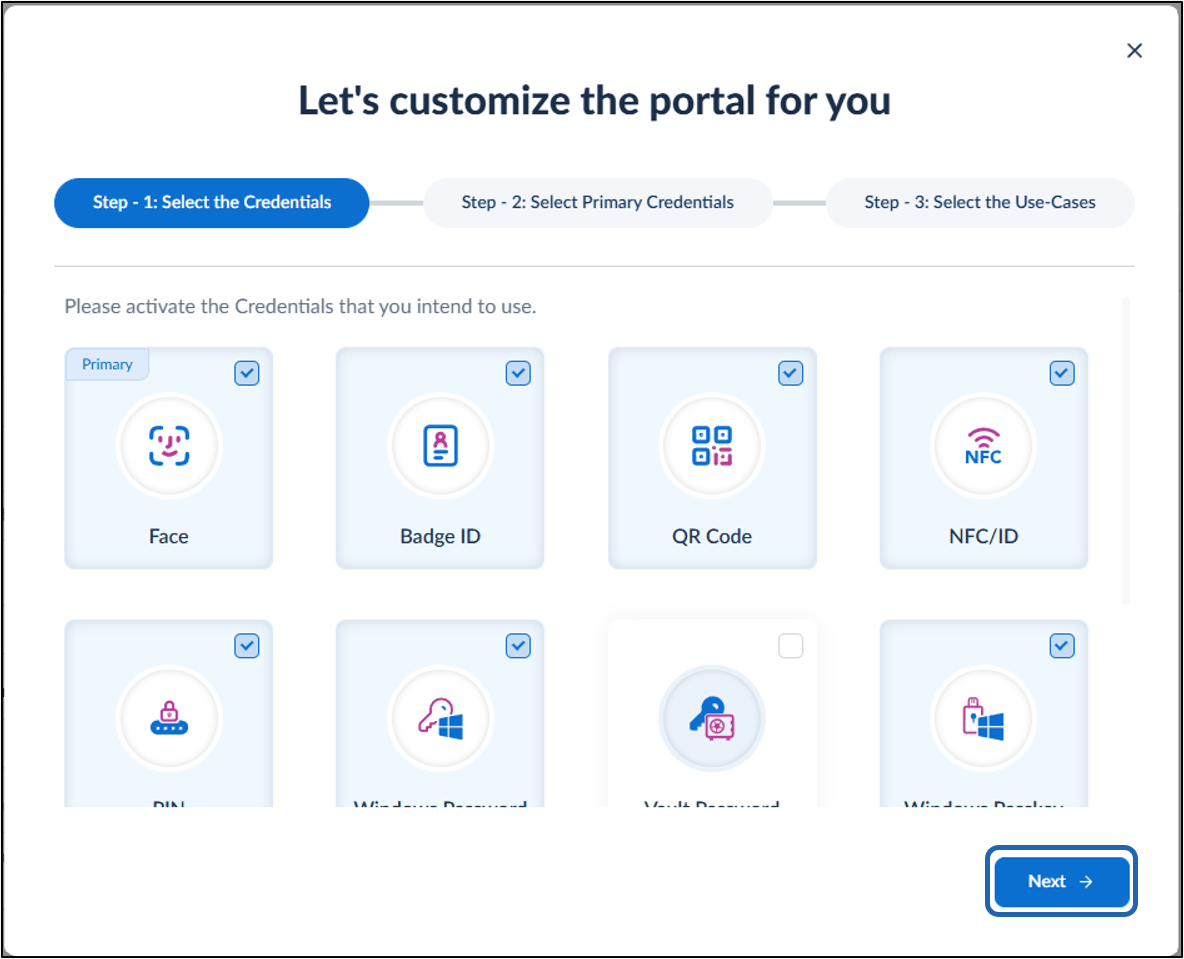Click the QR Code credential icon
The image size is (1184, 959).
(x=712, y=446)
